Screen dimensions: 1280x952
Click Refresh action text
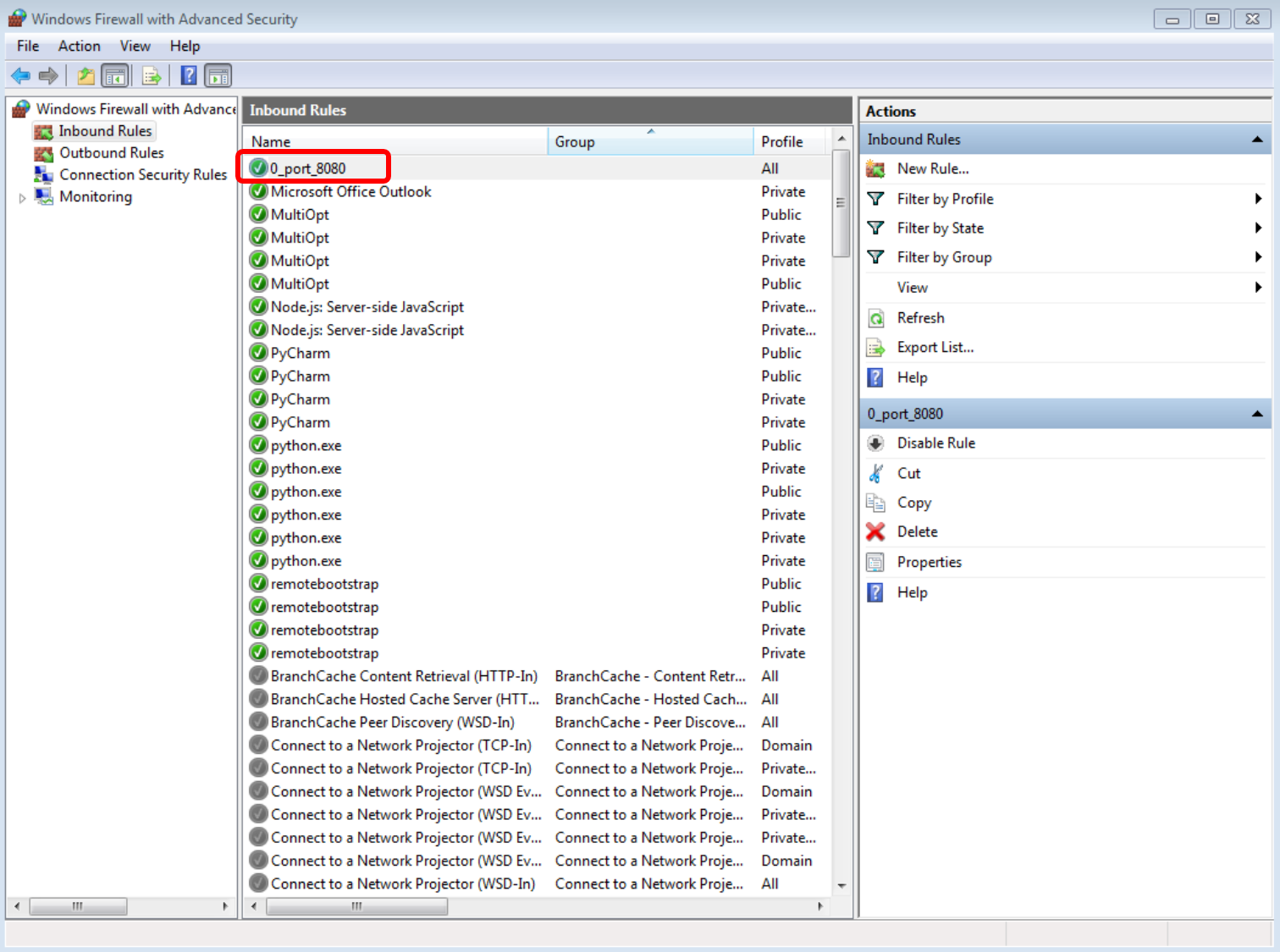(x=921, y=318)
